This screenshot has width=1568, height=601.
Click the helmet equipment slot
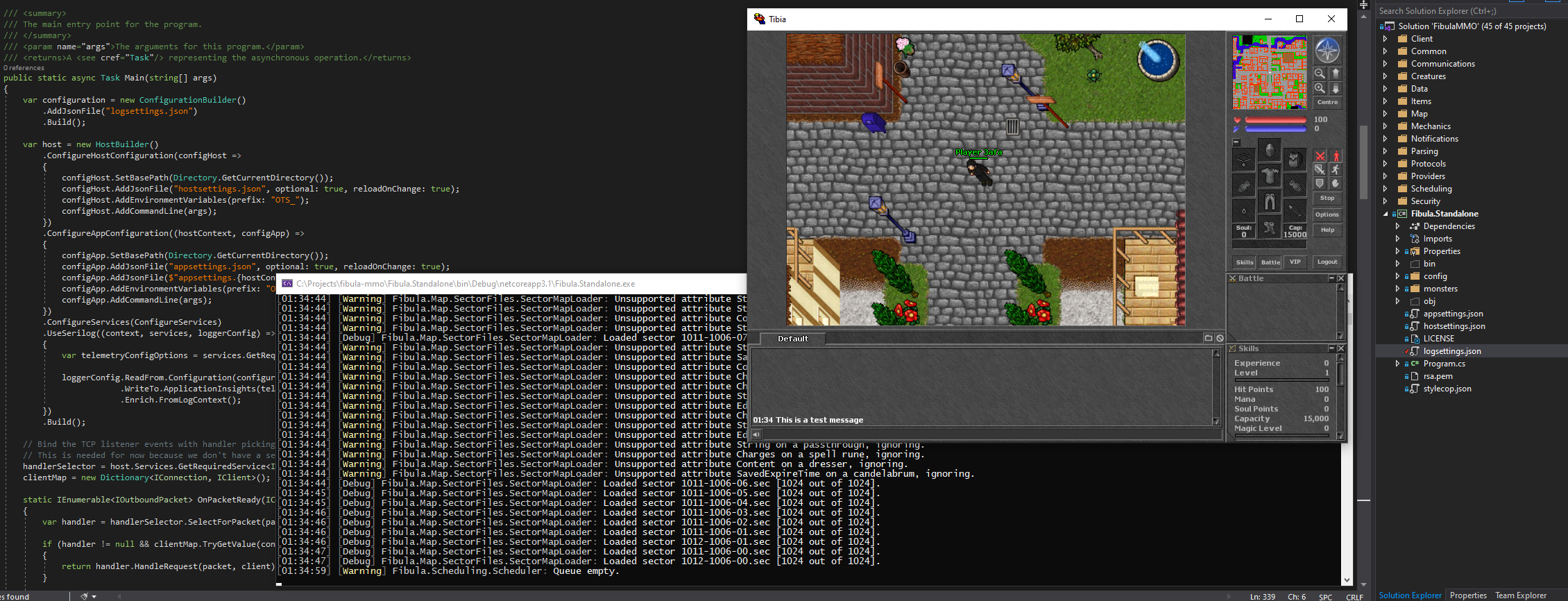(x=1269, y=150)
